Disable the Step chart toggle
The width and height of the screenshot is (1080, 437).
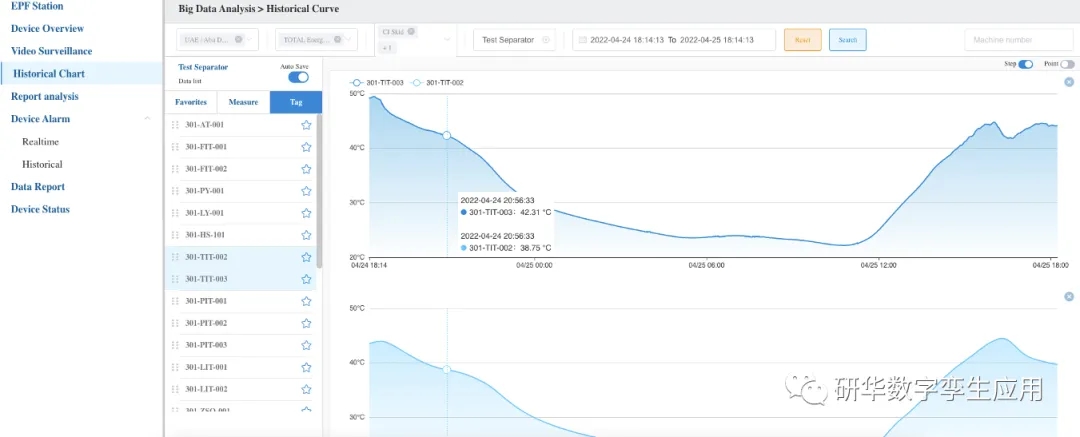point(1025,64)
